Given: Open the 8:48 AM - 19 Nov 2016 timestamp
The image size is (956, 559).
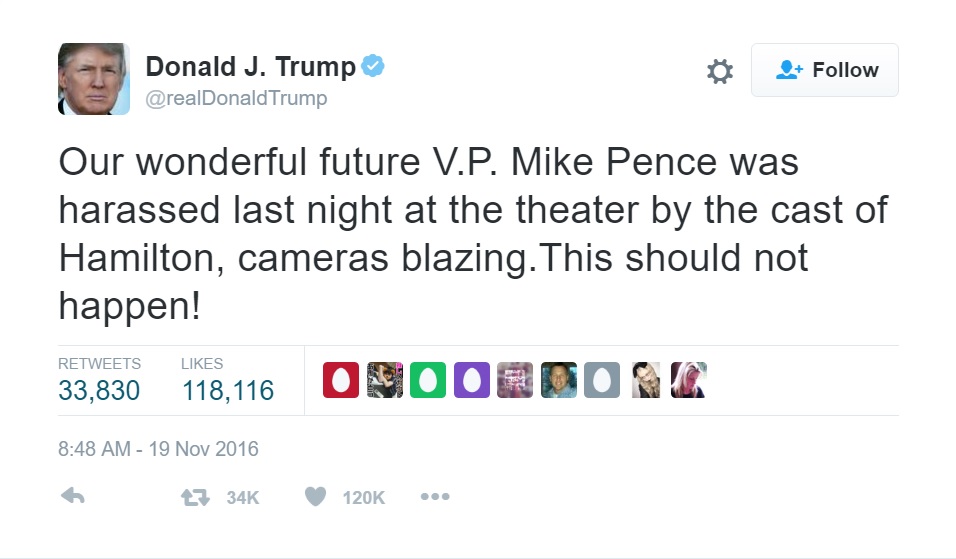Looking at the screenshot, I should tap(159, 449).
